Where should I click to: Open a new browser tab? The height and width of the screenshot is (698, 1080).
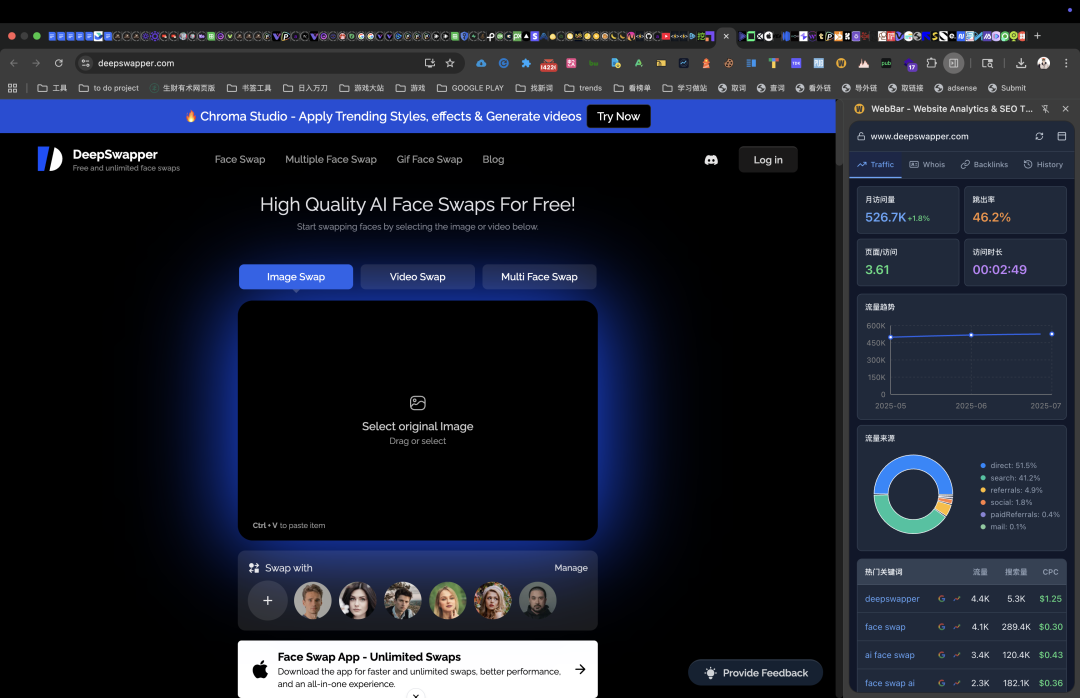click(1037, 36)
